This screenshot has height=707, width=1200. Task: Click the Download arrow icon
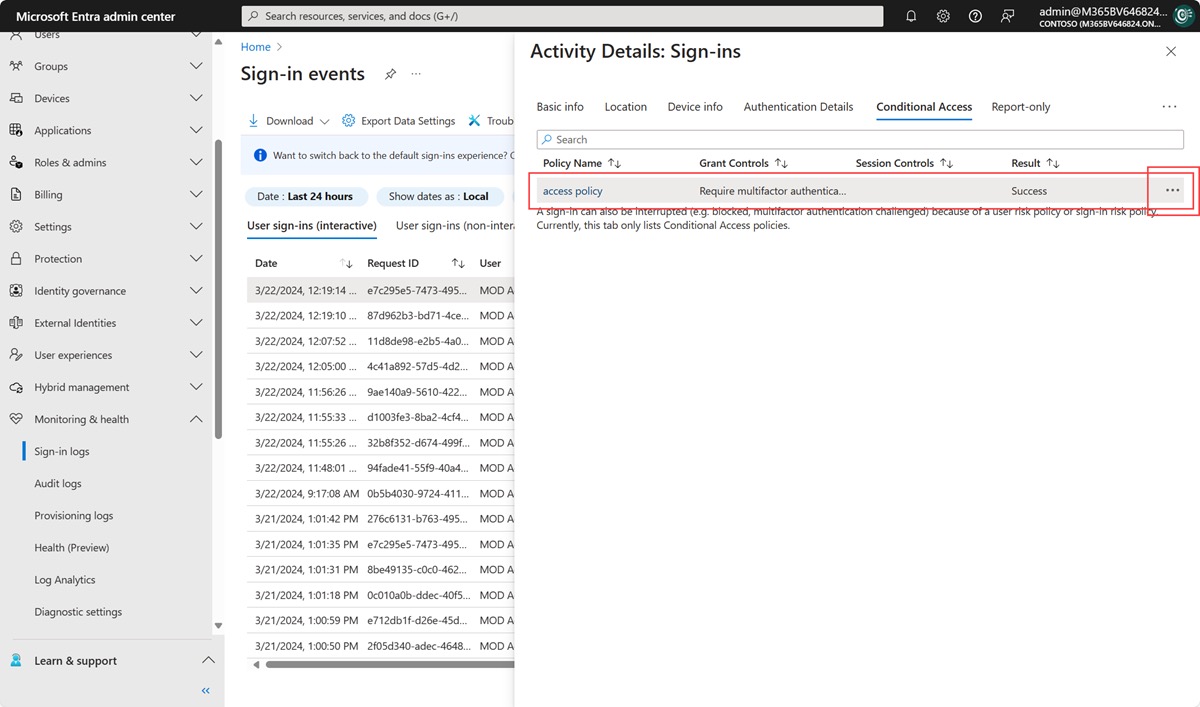coord(254,121)
